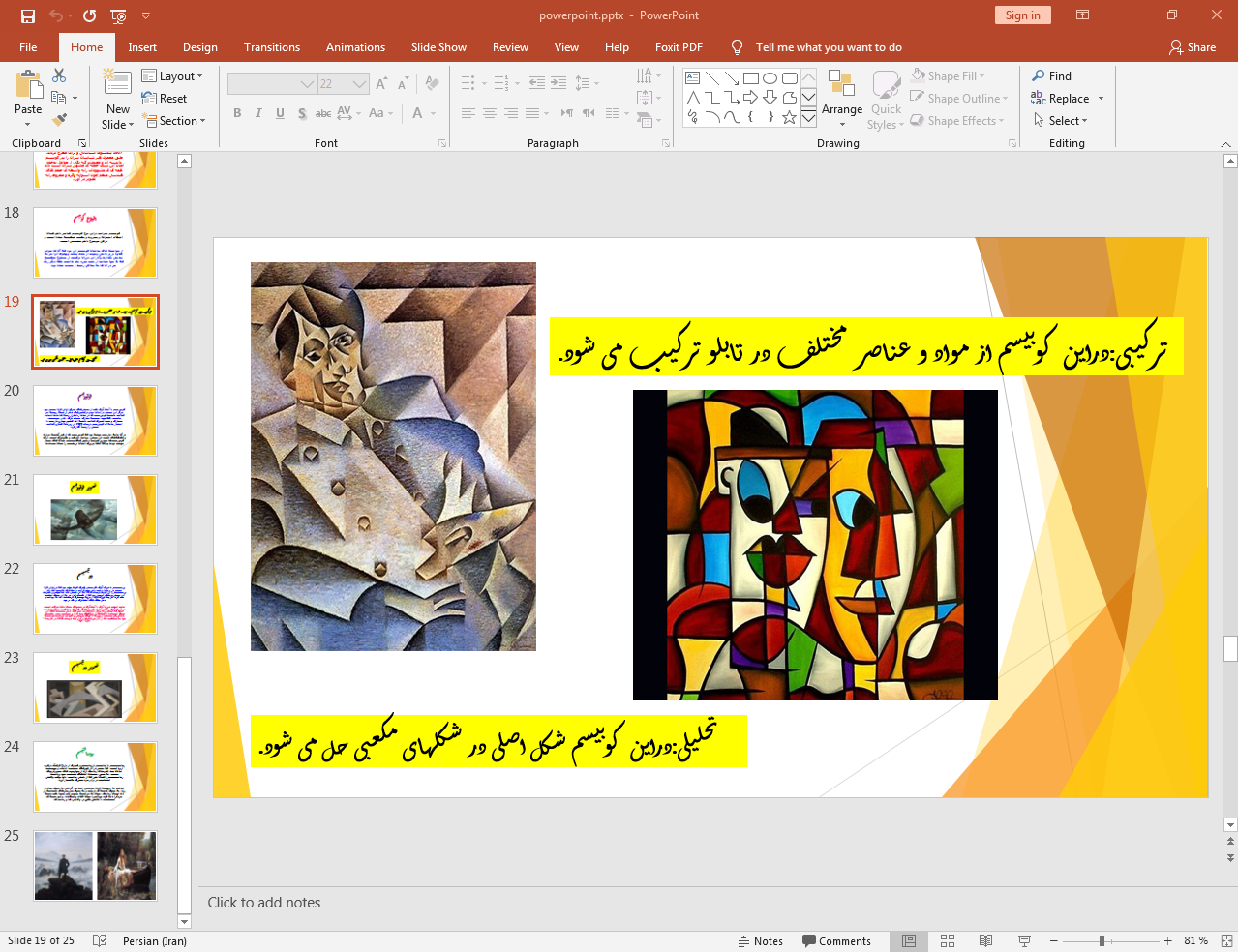Viewport: 1238px width, 952px height.
Task: Open the font name combo box
Action: tap(272, 84)
